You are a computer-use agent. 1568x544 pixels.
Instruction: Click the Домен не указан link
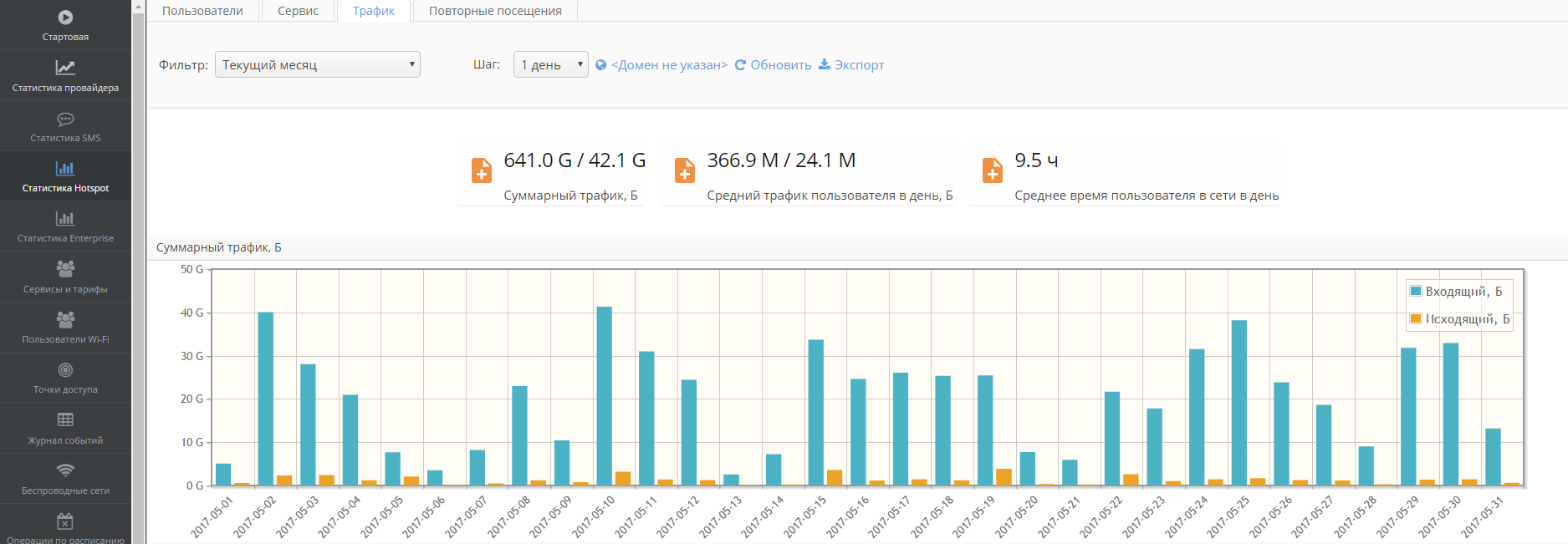click(x=669, y=65)
